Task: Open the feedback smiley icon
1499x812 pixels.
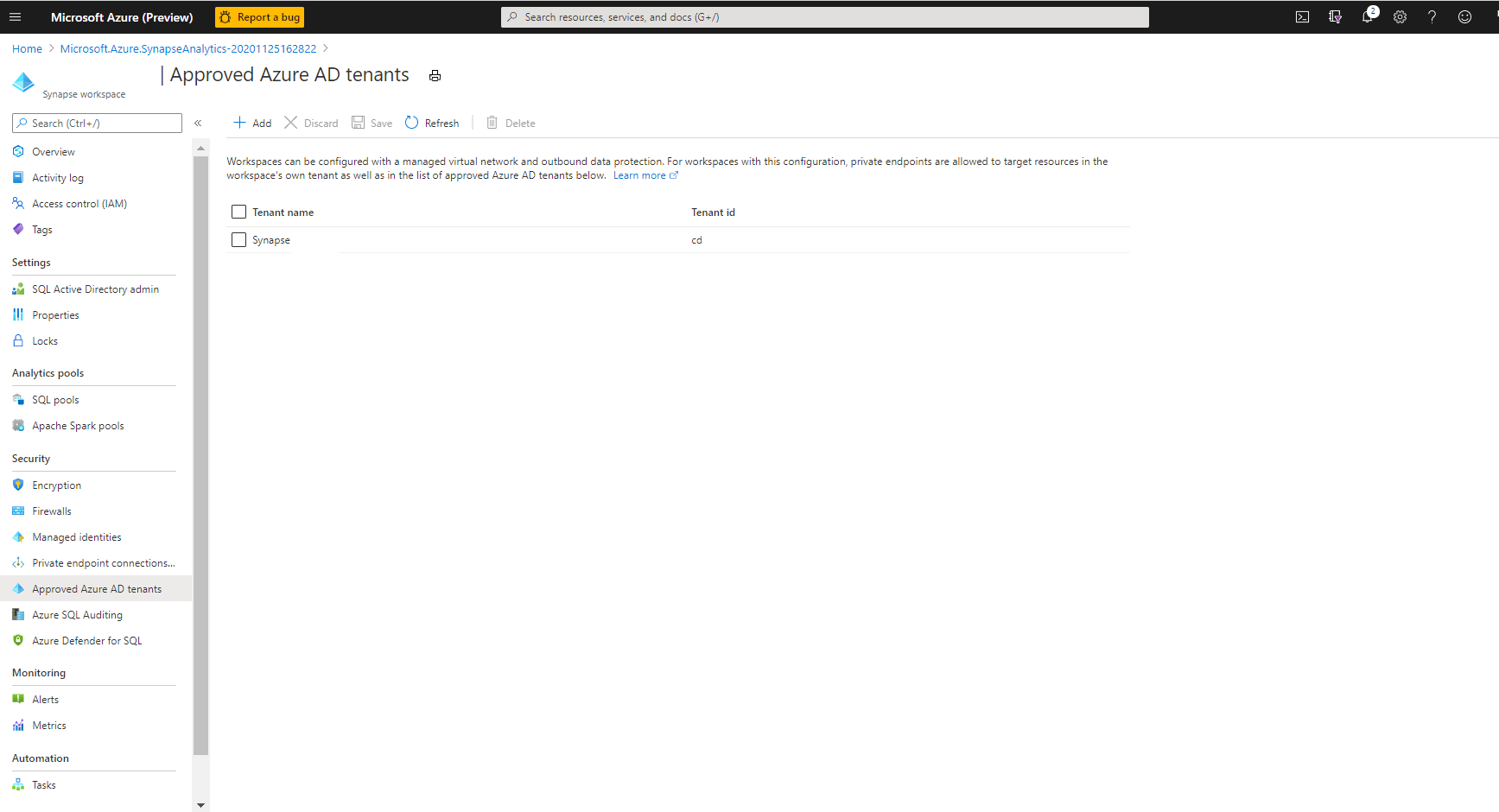Action: [1464, 16]
